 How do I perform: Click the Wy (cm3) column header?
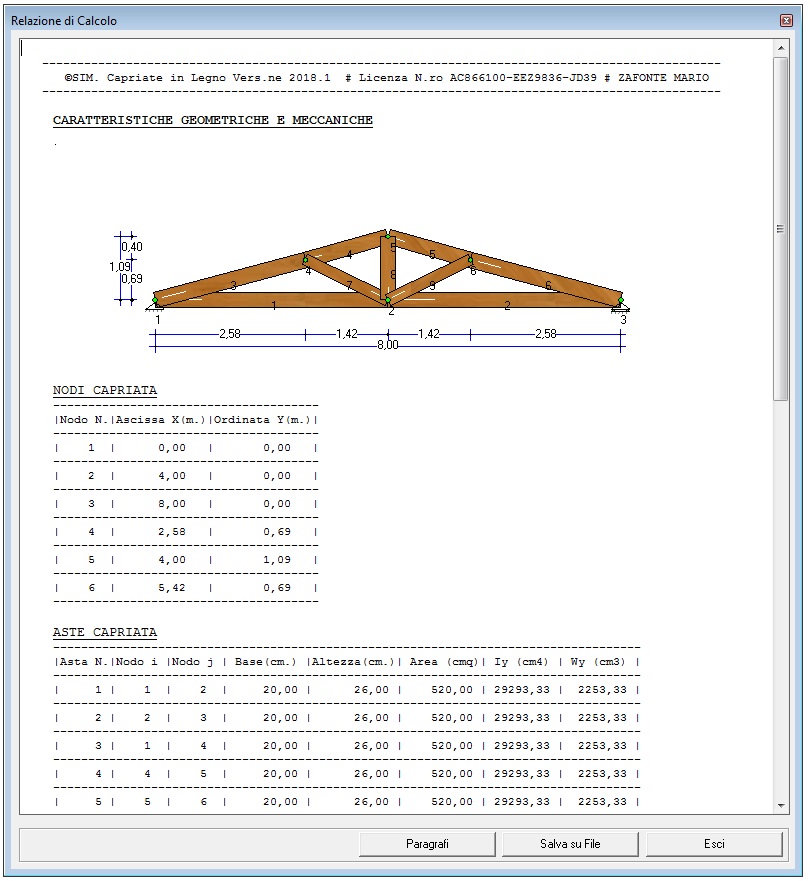click(598, 662)
